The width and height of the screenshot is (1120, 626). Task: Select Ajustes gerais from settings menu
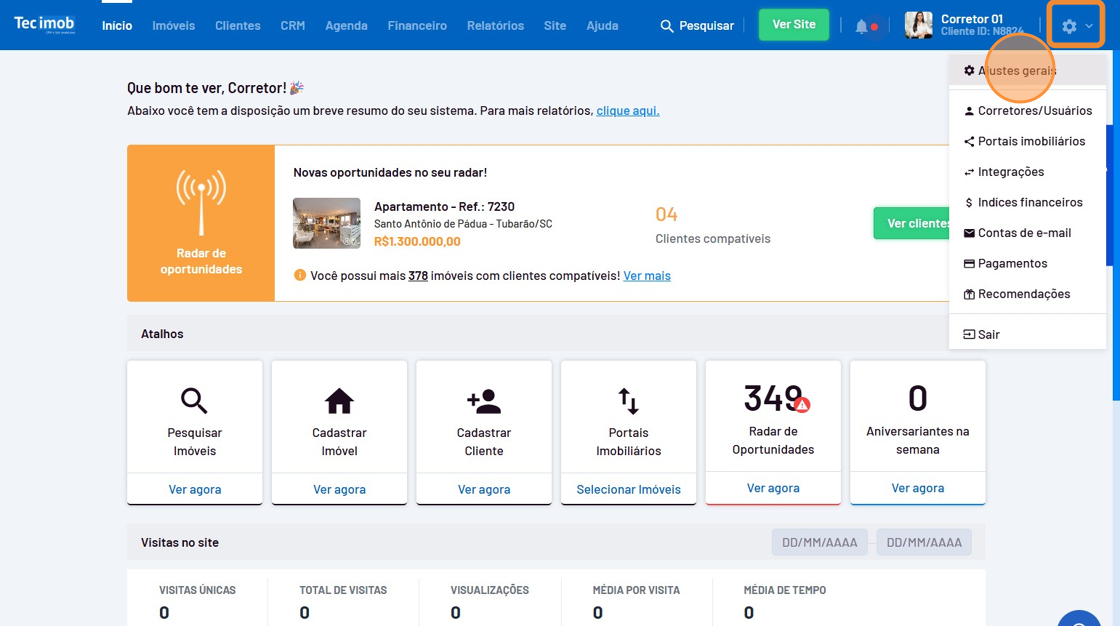(x=1016, y=71)
